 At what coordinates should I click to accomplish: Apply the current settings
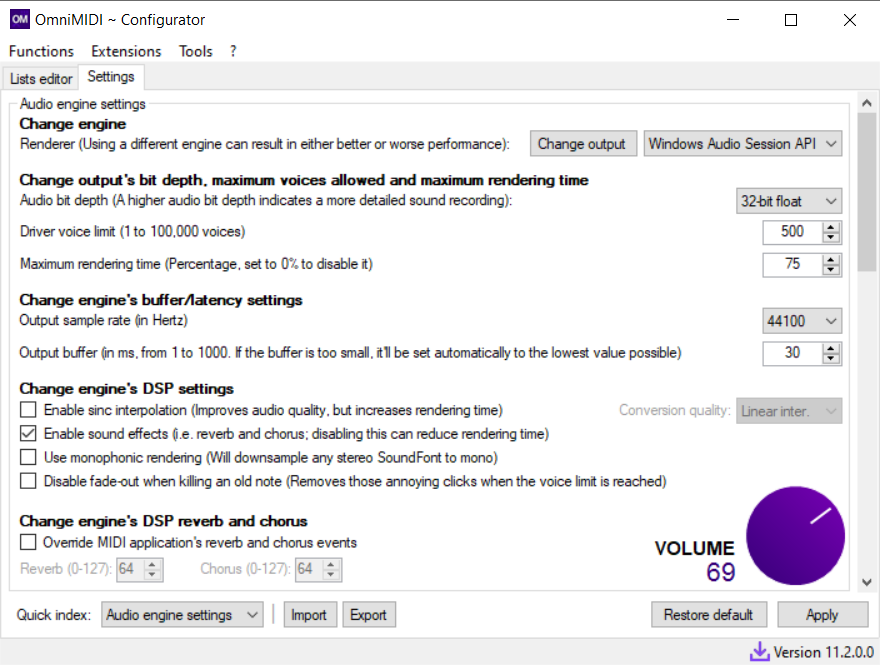822,614
